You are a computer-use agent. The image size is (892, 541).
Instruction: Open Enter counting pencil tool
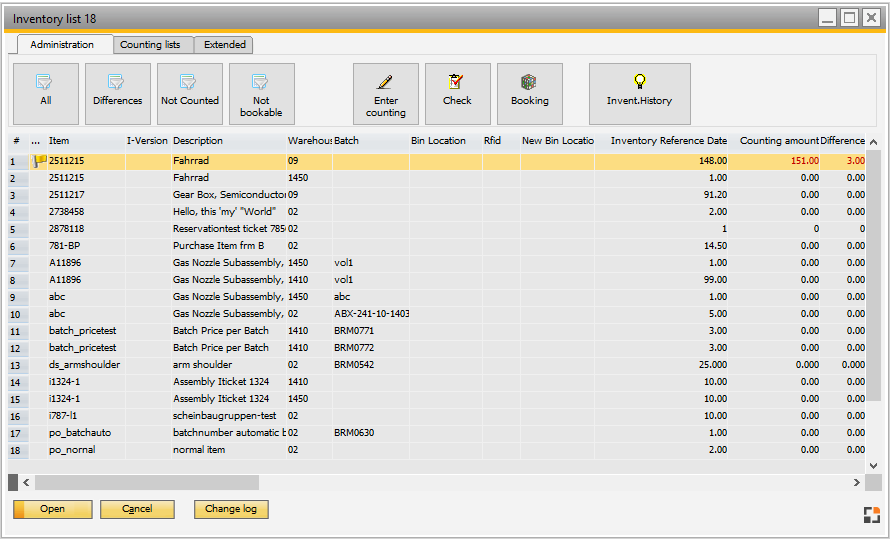click(386, 94)
